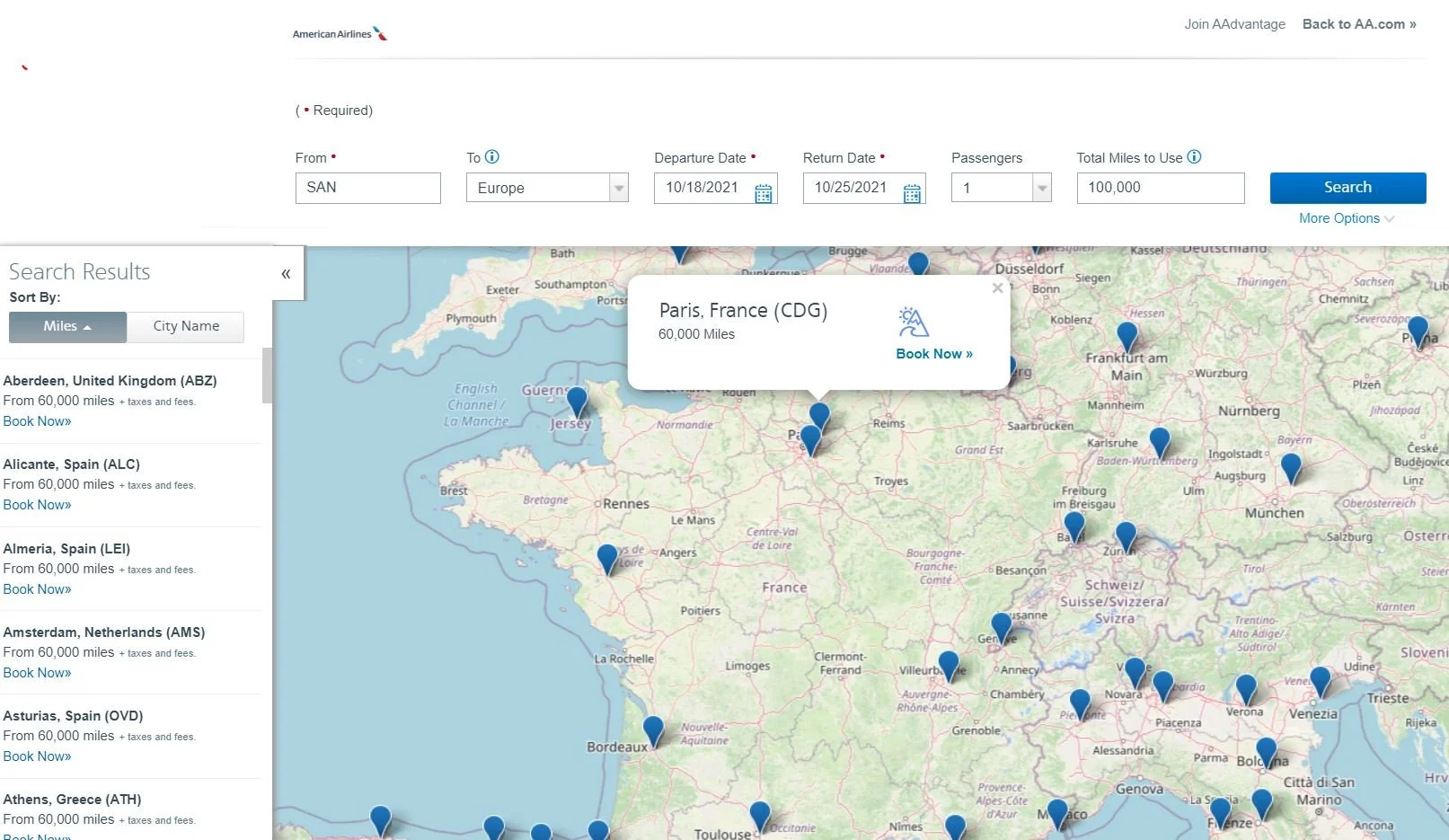Collapse the Search Results panel
Viewport: 1449px width, 840px height.
pyautogui.click(x=286, y=273)
